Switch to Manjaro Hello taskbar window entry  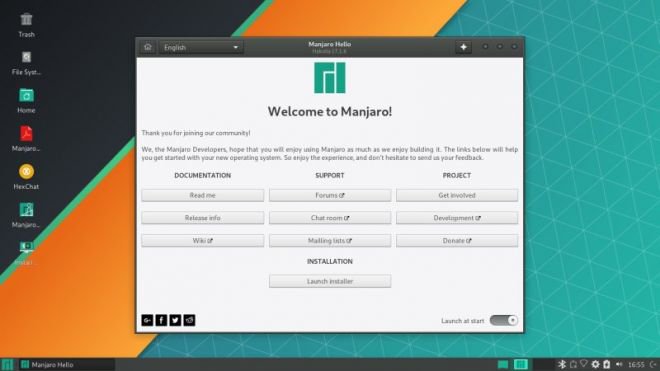(66, 365)
